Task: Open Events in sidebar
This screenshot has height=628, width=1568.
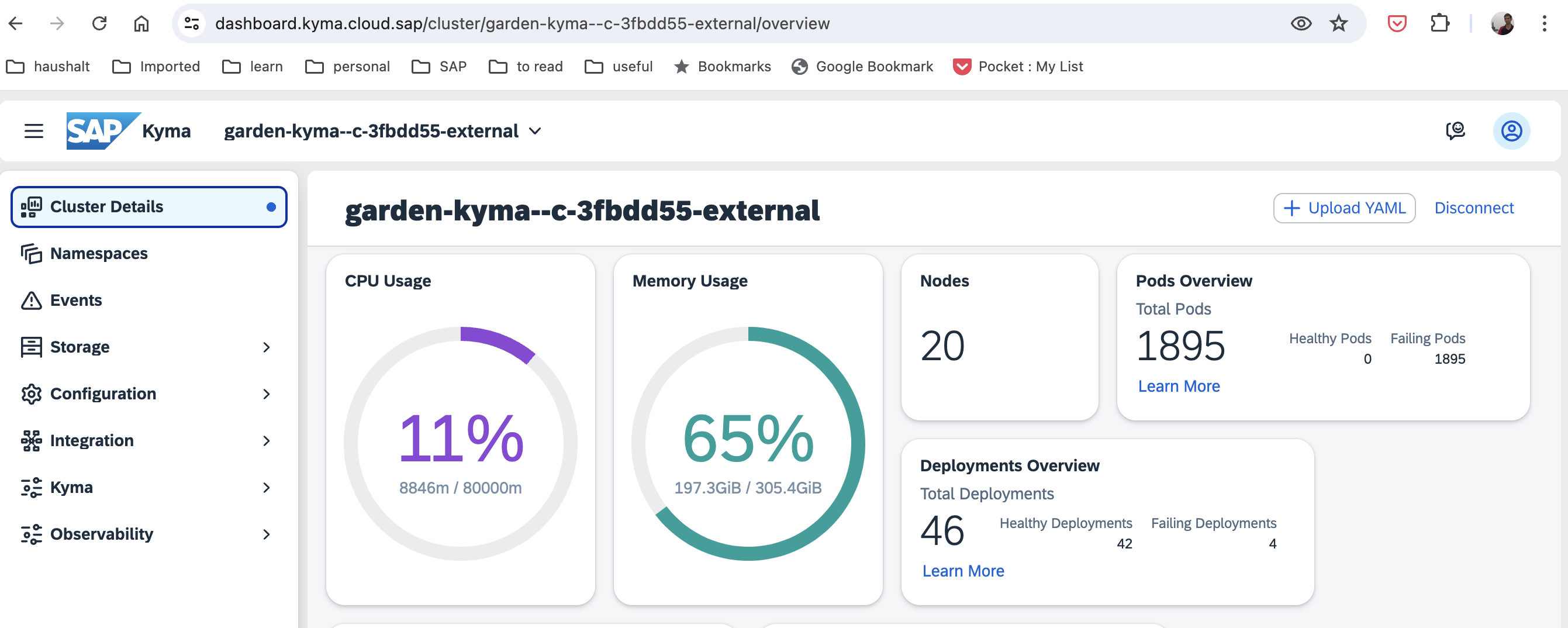Action: (x=148, y=301)
